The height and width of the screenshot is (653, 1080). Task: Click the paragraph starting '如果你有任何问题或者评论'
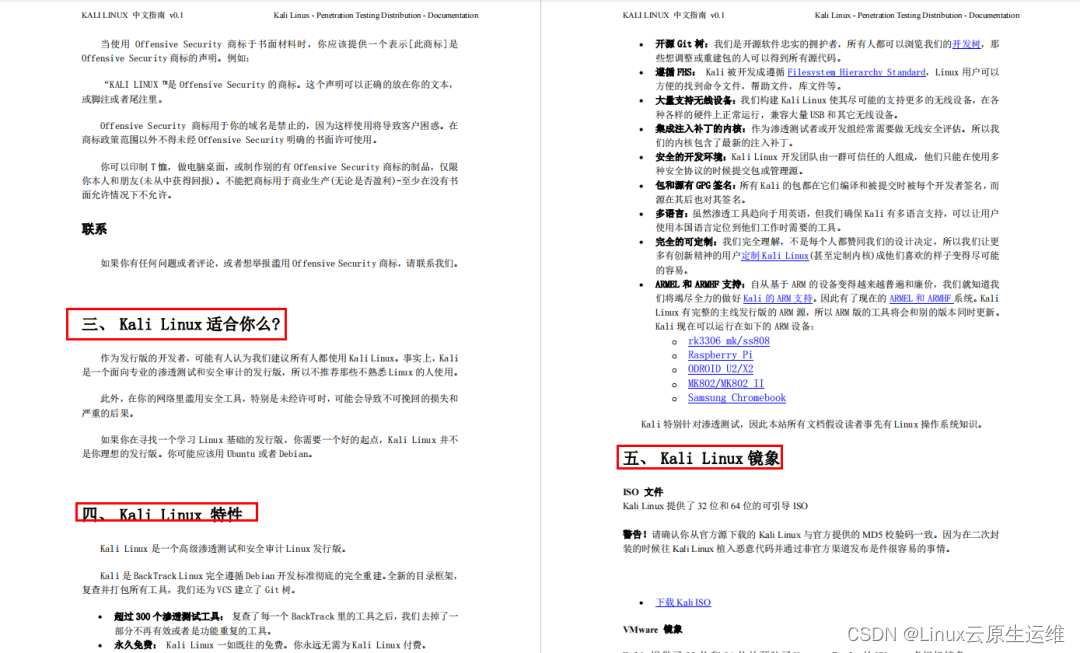(x=279, y=263)
